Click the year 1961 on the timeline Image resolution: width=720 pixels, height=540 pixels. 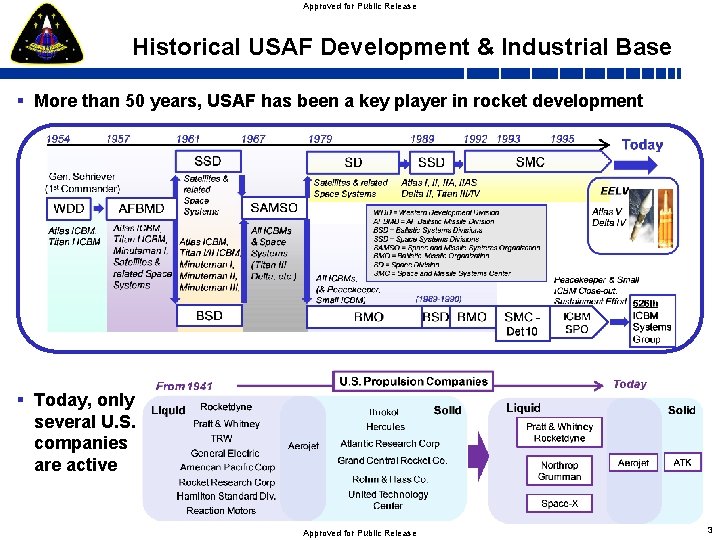[x=188, y=139]
